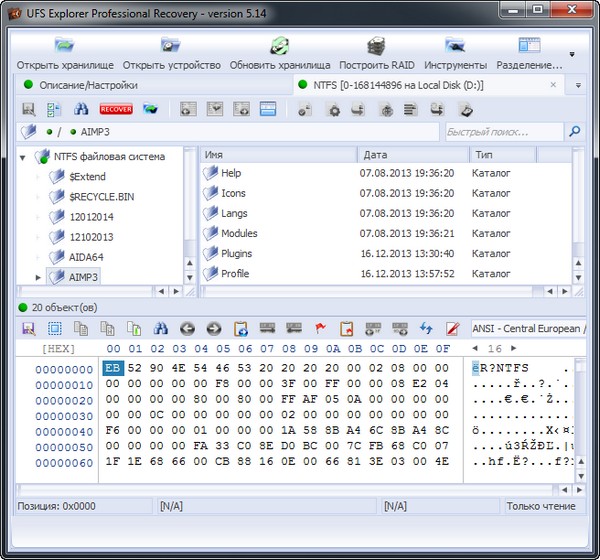This screenshot has width=600, height=560.
Task: Sort file list by Дата column header
Action: click(x=412, y=155)
